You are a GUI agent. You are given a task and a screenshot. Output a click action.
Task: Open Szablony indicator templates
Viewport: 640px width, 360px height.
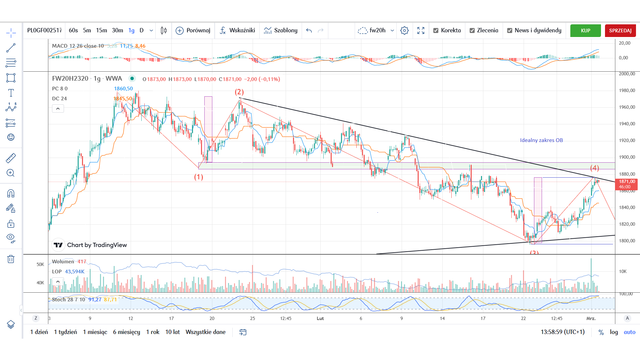281,31
